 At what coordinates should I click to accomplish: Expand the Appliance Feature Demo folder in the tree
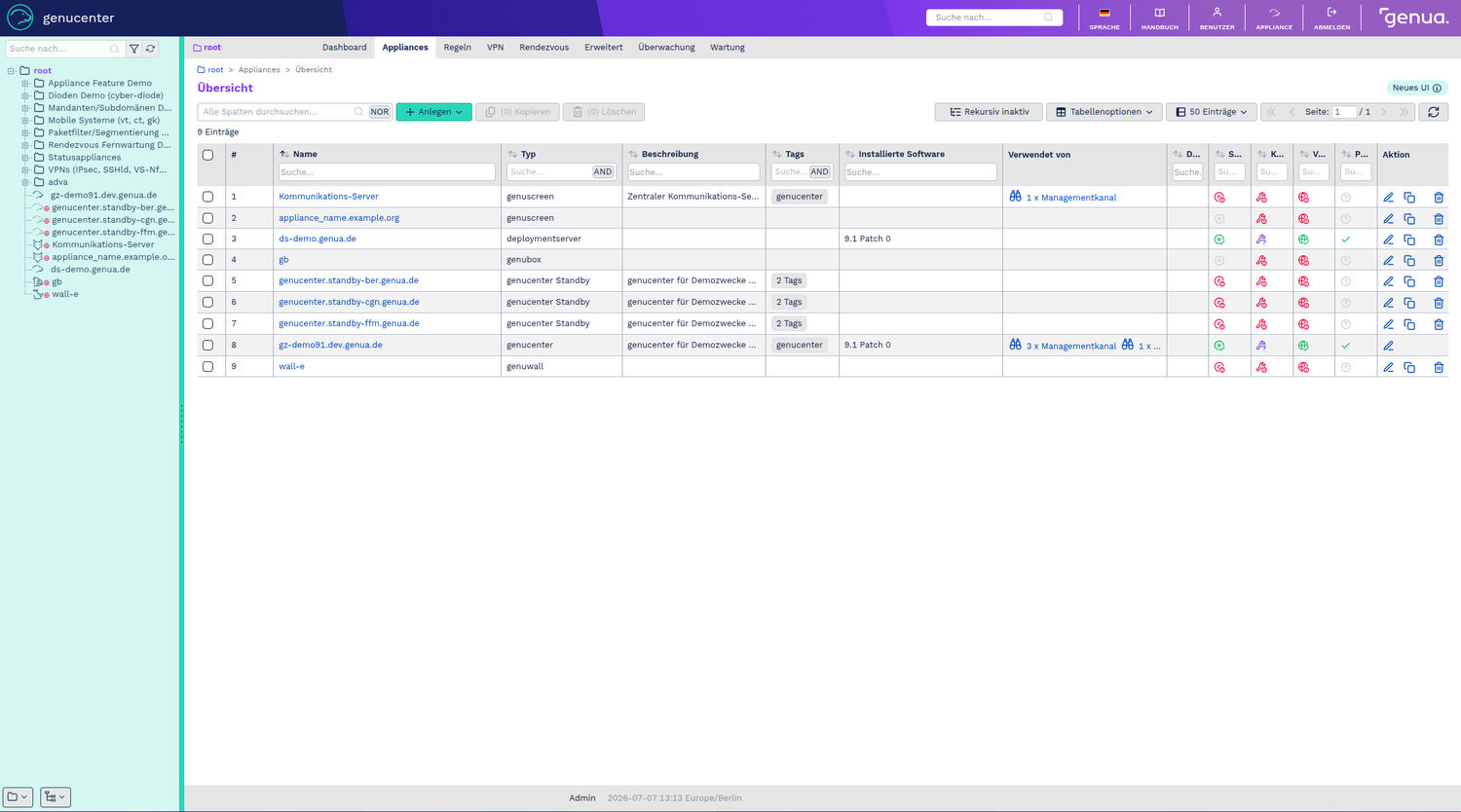(25, 84)
